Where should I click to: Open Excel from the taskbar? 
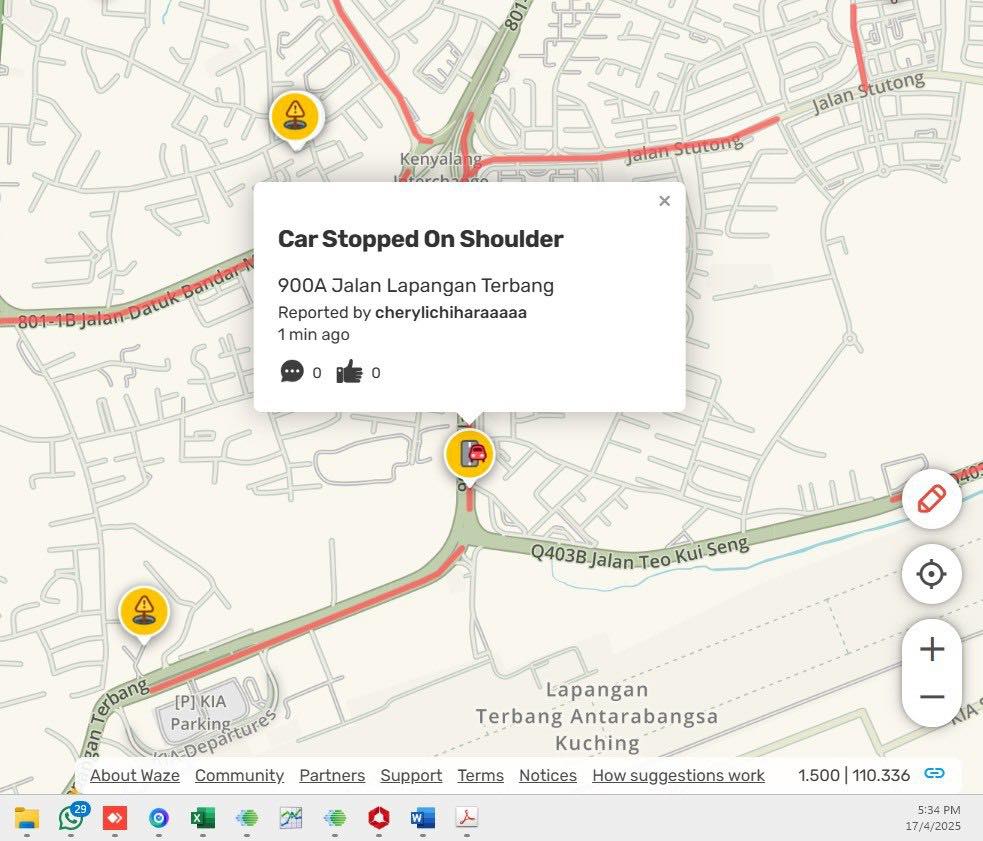202,818
